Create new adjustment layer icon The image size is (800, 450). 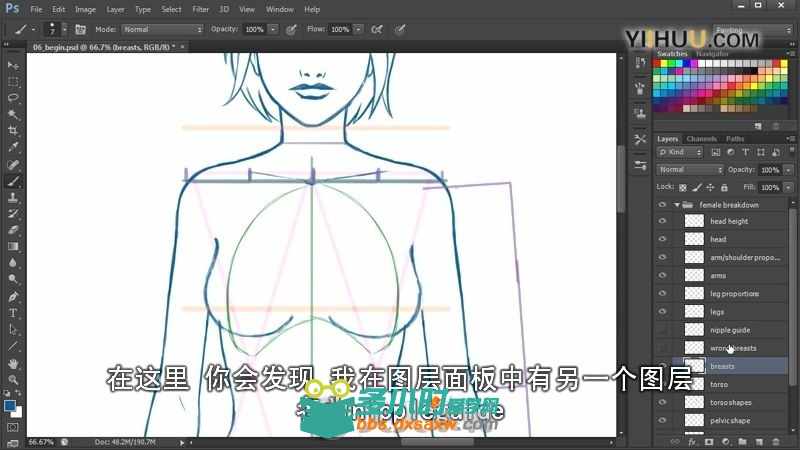(x=726, y=442)
